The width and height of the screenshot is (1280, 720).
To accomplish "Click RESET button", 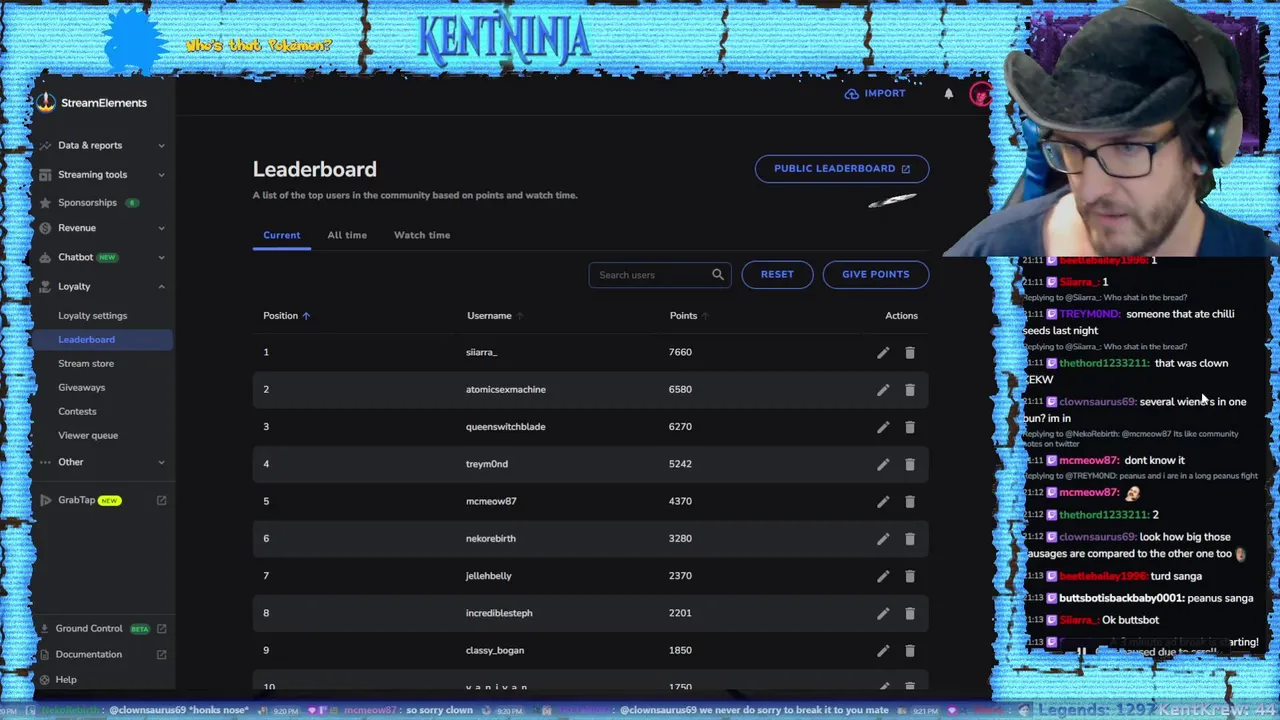I will tap(777, 274).
